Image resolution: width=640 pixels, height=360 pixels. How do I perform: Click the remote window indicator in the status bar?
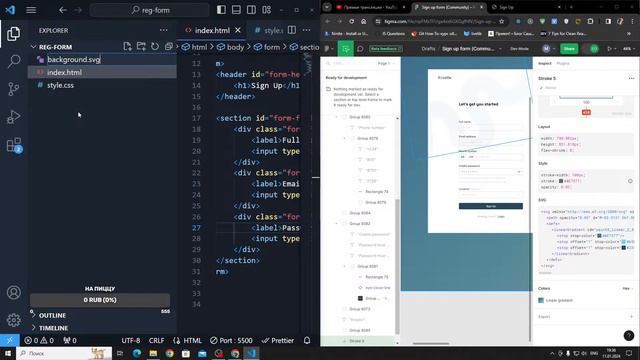pyautogui.click(x=9, y=340)
